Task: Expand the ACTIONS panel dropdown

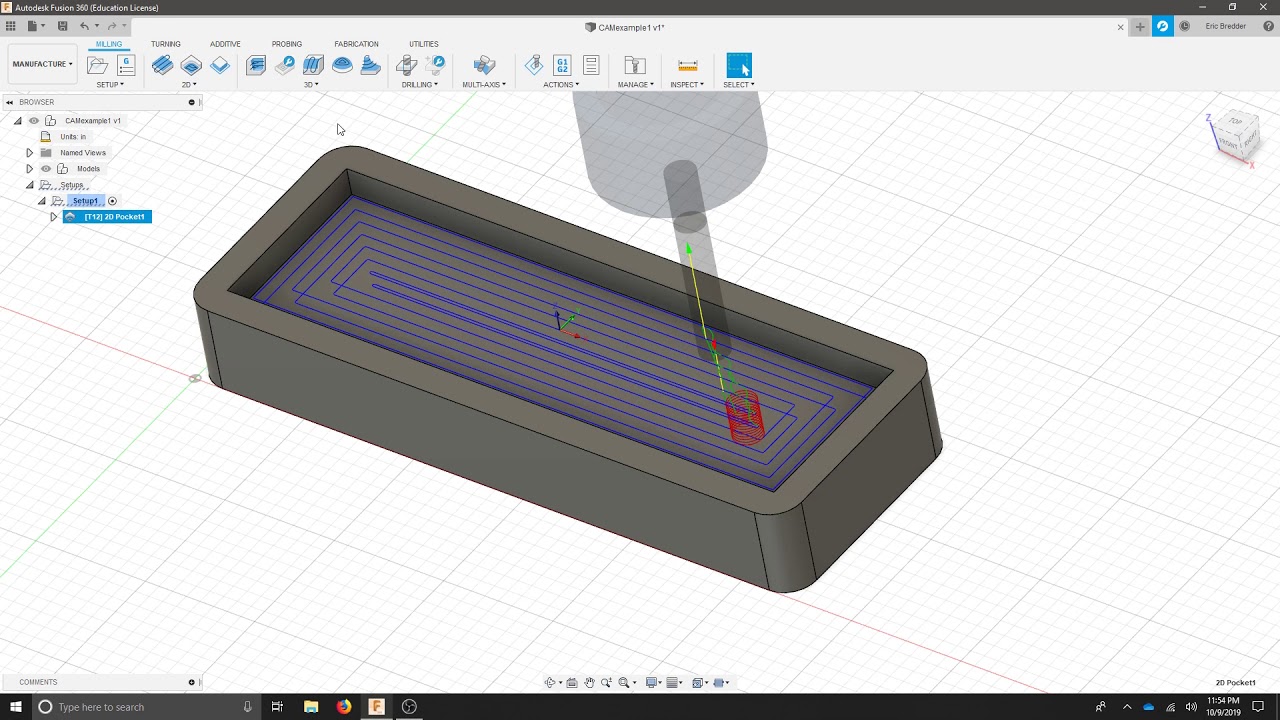Action: (x=561, y=85)
